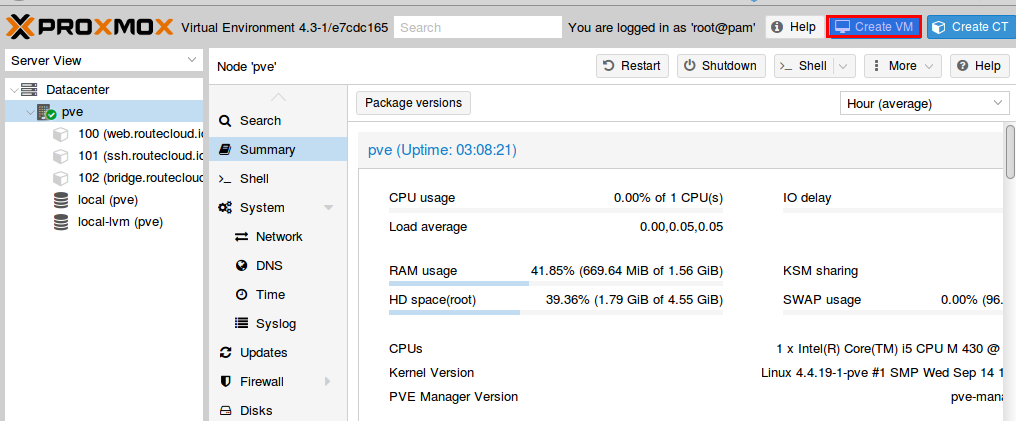Screen dimensions: 1016x421
Task: Click the Restart node button
Action: 632,66
